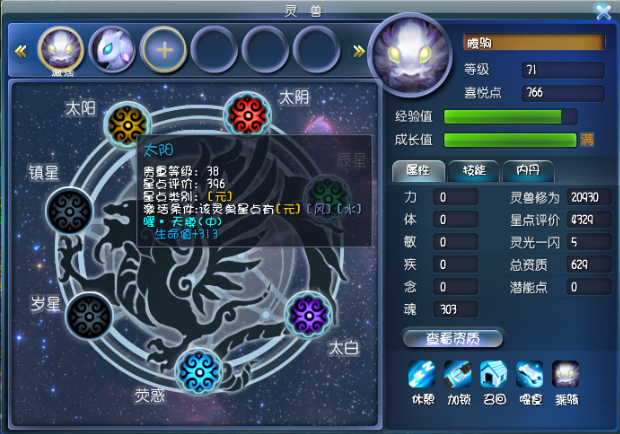Click the 休息 rest icon
Image resolution: width=620 pixels, height=434 pixels.
pyautogui.click(x=422, y=374)
